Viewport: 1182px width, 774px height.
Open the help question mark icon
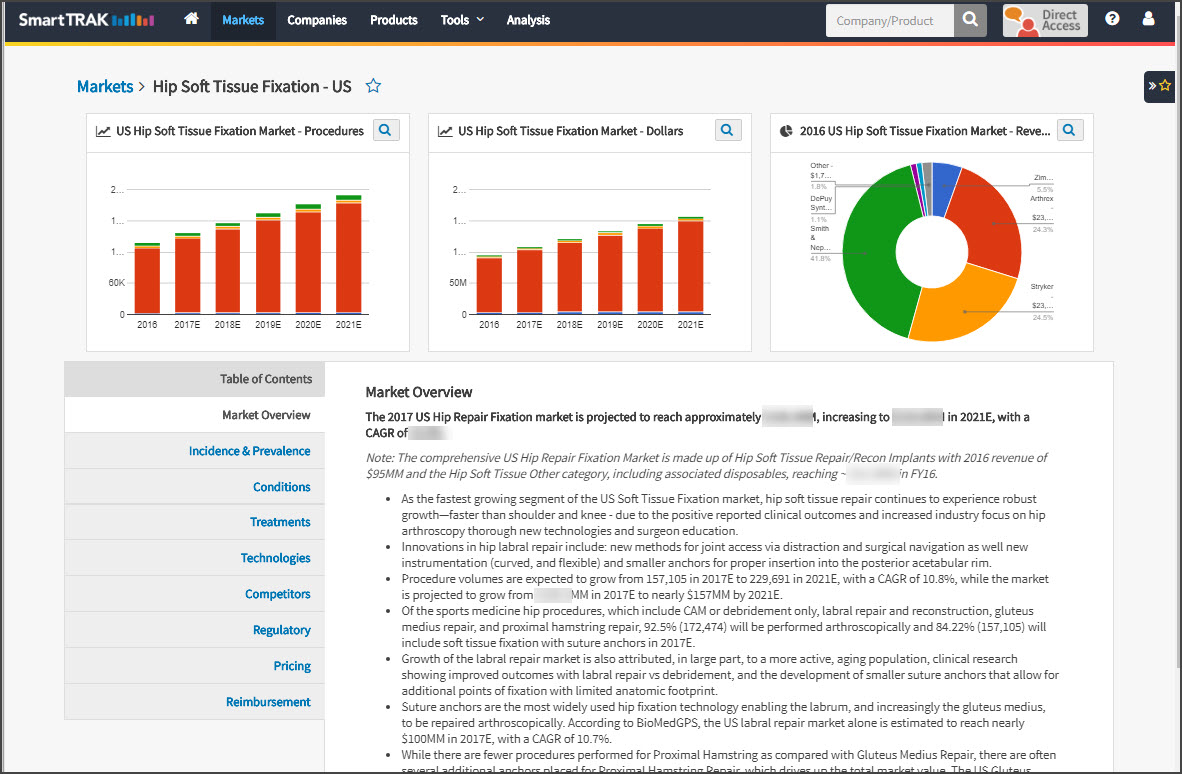[1112, 19]
